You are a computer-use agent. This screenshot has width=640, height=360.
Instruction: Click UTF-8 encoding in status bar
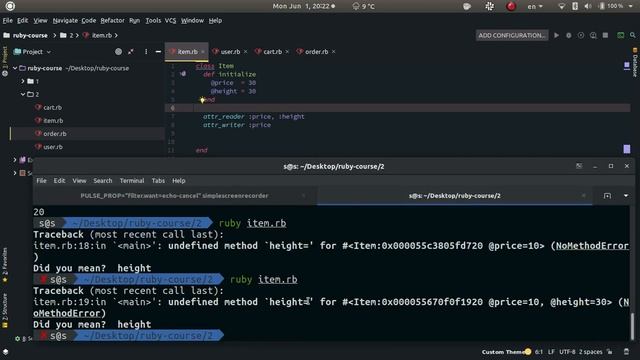567,352
